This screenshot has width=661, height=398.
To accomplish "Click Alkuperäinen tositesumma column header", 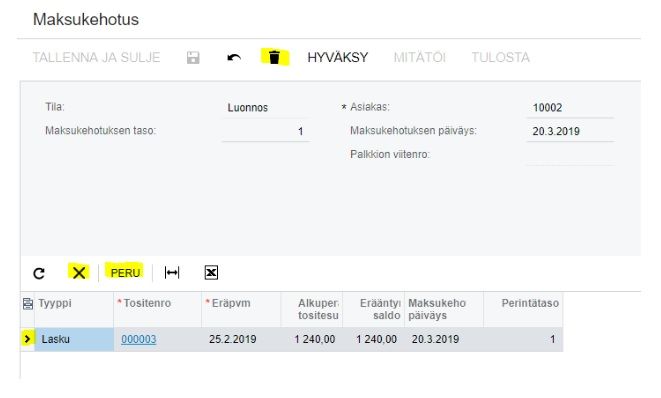I will 312,309.
